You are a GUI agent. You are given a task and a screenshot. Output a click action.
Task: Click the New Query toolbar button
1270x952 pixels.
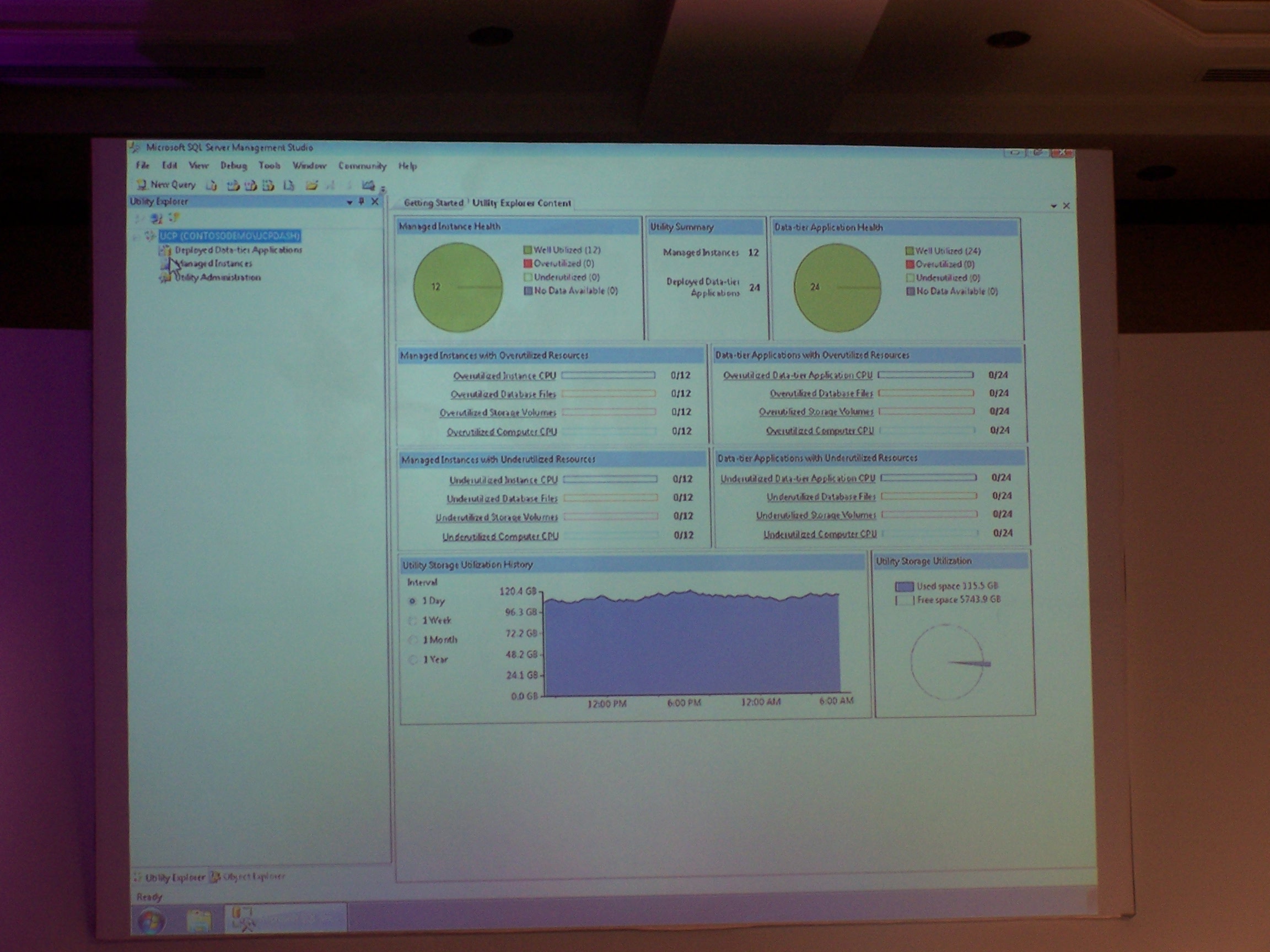[x=166, y=184]
